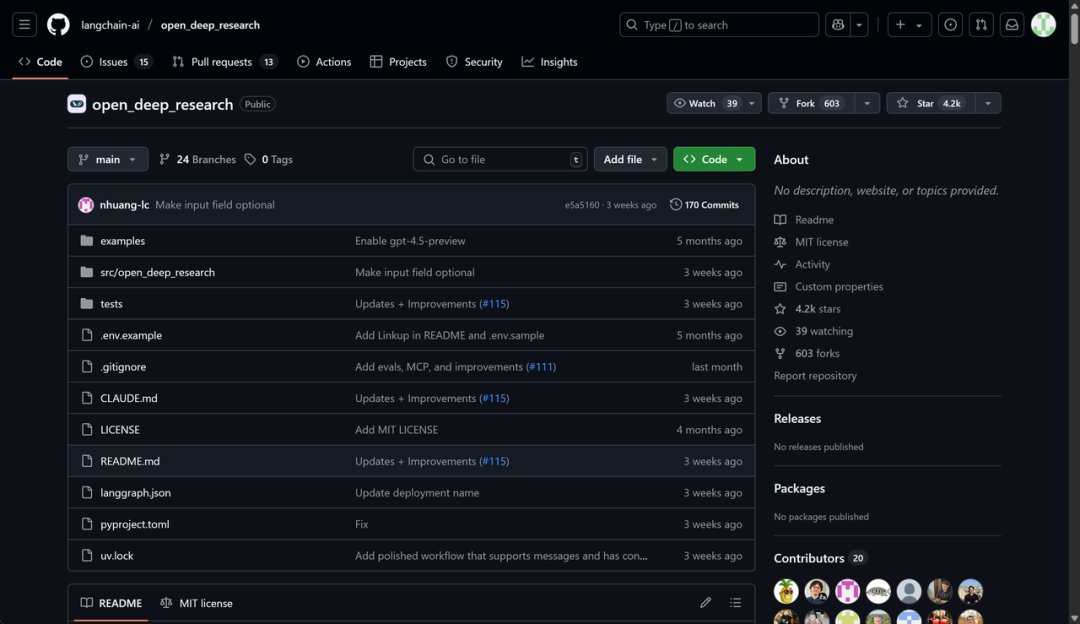This screenshot has width=1080, height=624.
Task: Expand the Watch notifications dropdown arrow
Action: [751, 103]
